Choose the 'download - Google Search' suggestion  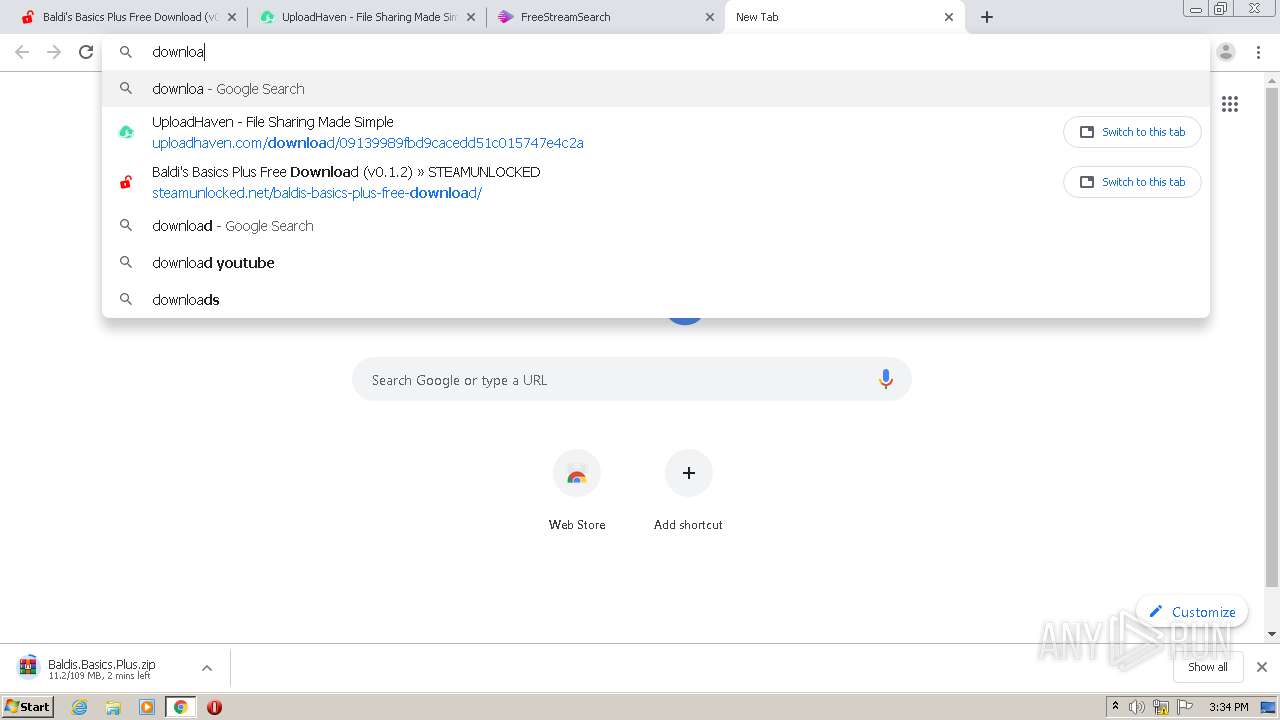tap(655, 226)
